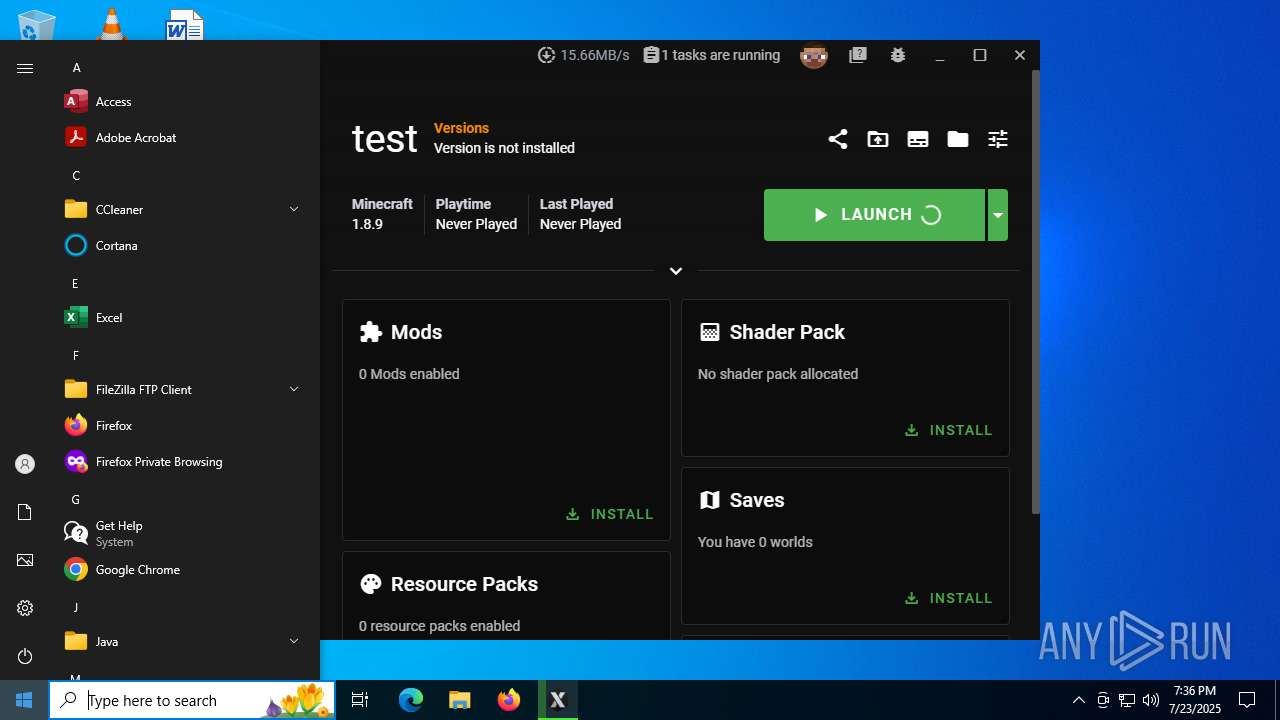The height and width of the screenshot is (720, 1280).
Task: Launch the test instance
Action: [874, 215]
